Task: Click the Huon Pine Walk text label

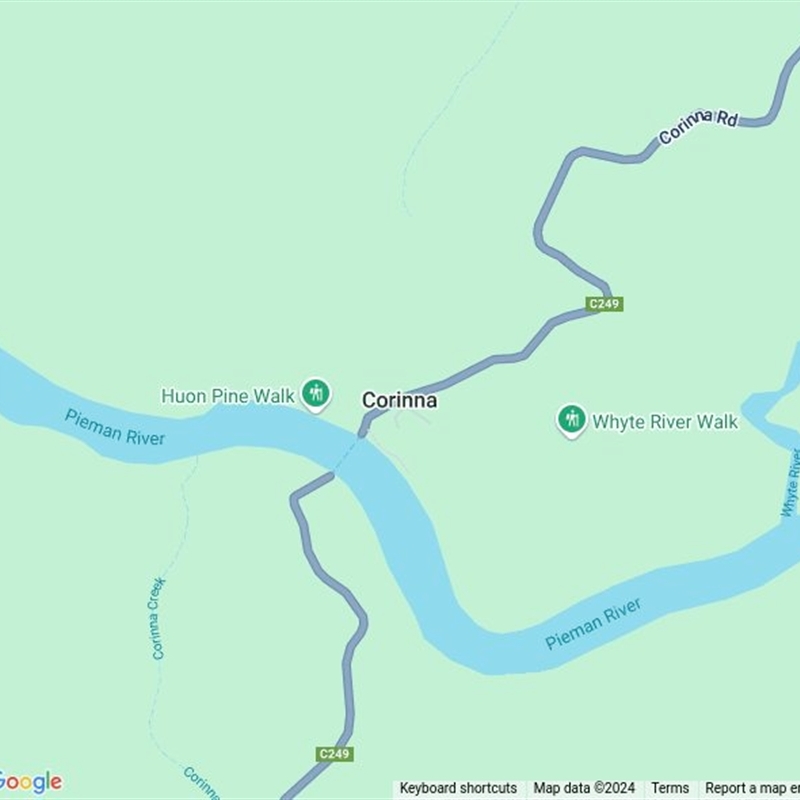Action: 228,396
